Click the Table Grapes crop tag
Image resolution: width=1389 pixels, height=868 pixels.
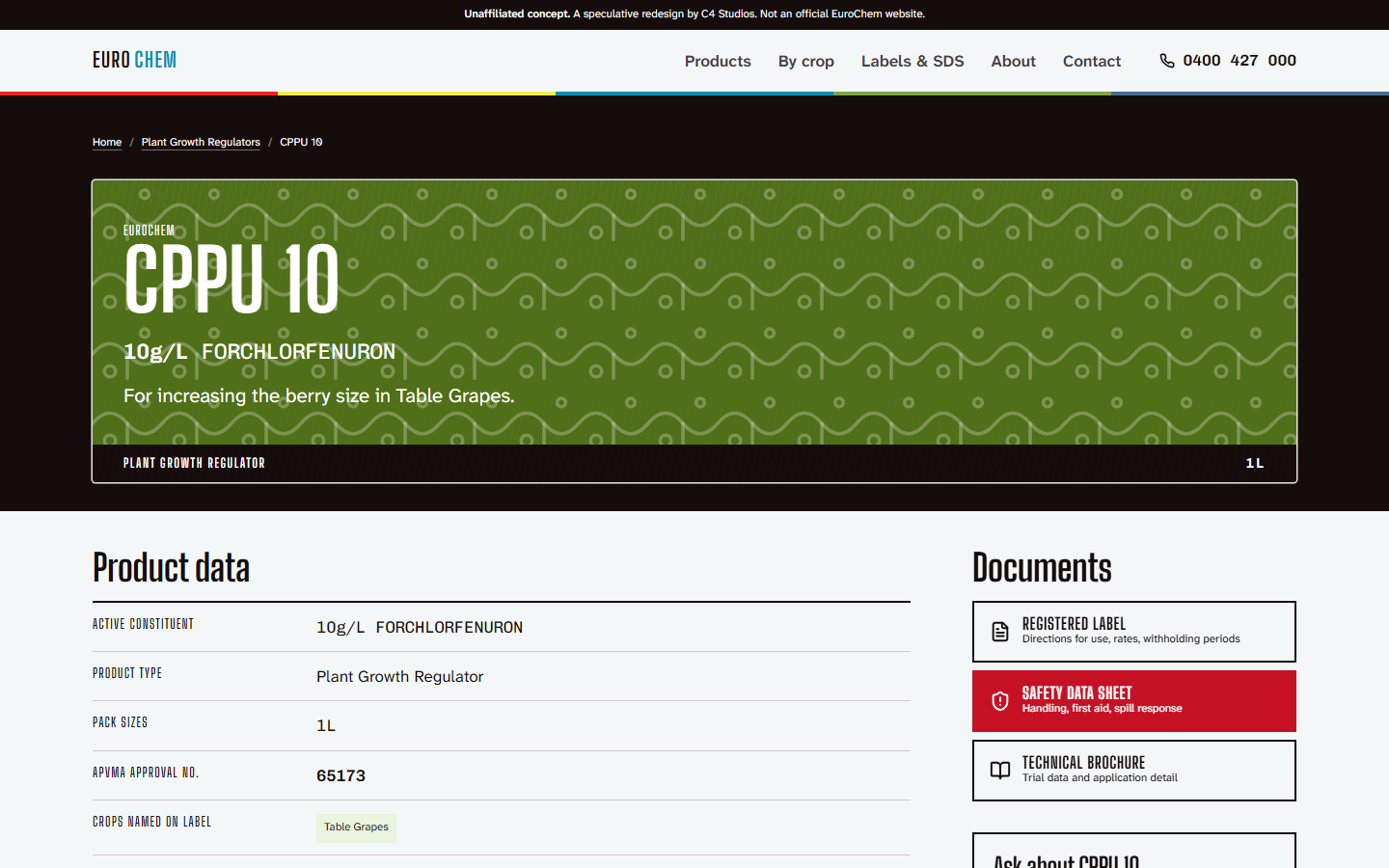356,827
